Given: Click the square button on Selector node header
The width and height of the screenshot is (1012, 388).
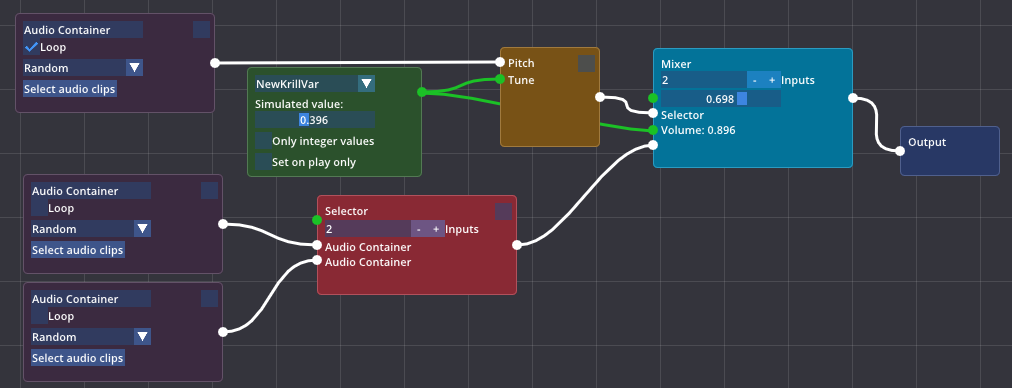Looking at the screenshot, I should coord(503,211).
